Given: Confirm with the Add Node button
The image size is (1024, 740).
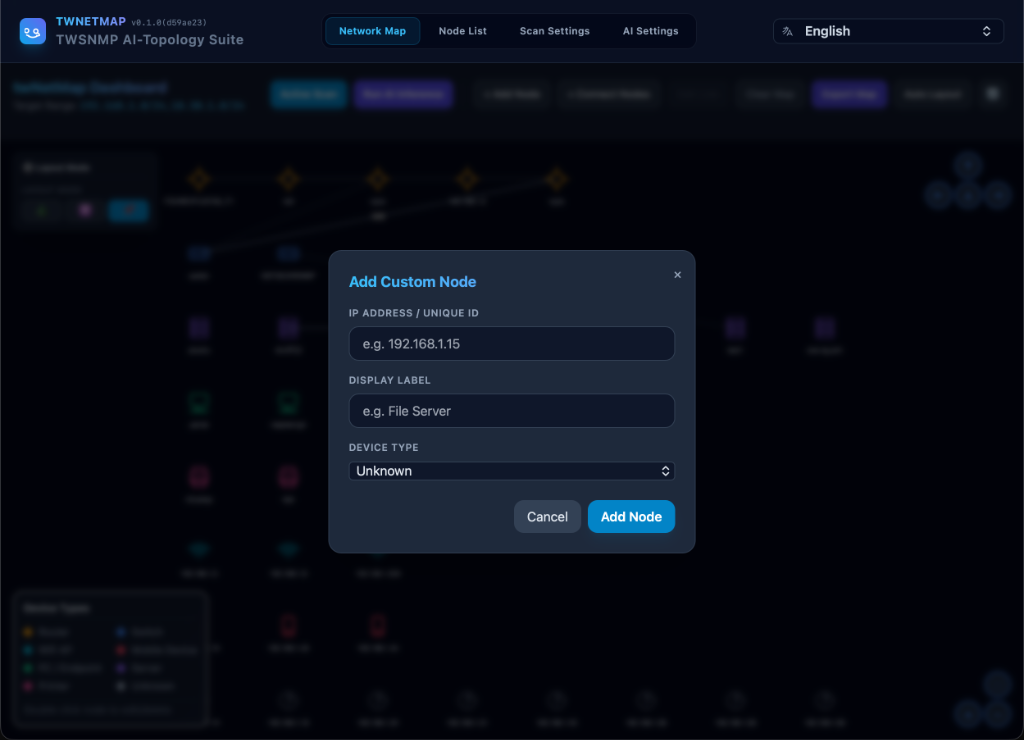Looking at the screenshot, I should click(631, 517).
